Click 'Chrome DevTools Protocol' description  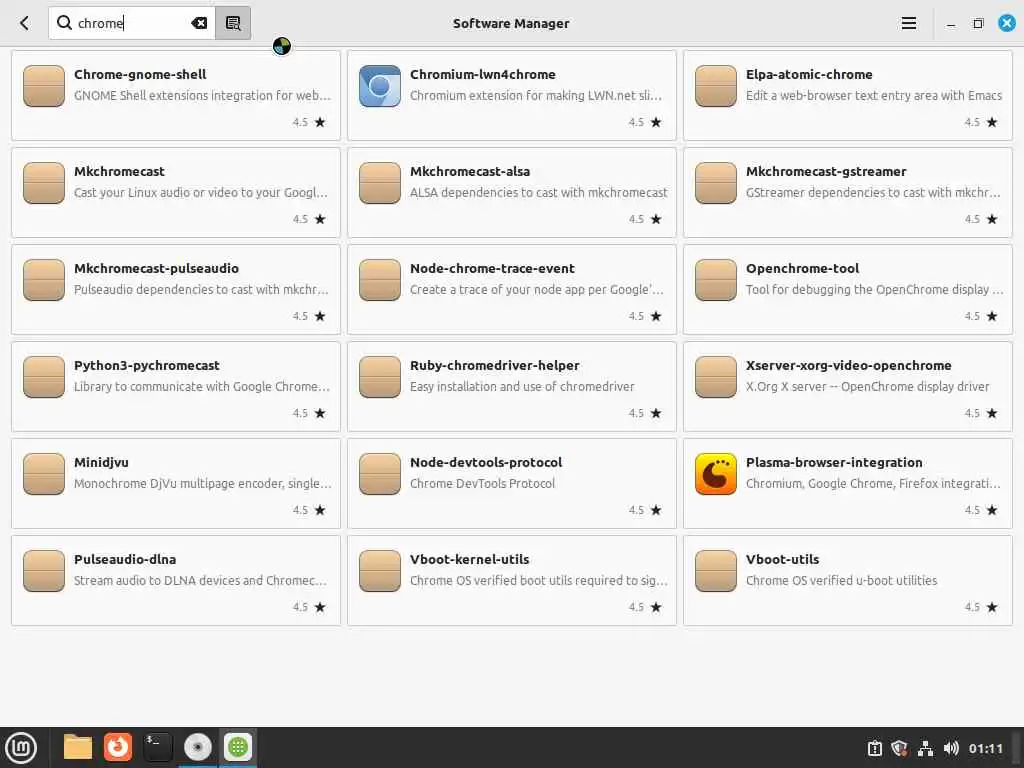click(483, 483)
